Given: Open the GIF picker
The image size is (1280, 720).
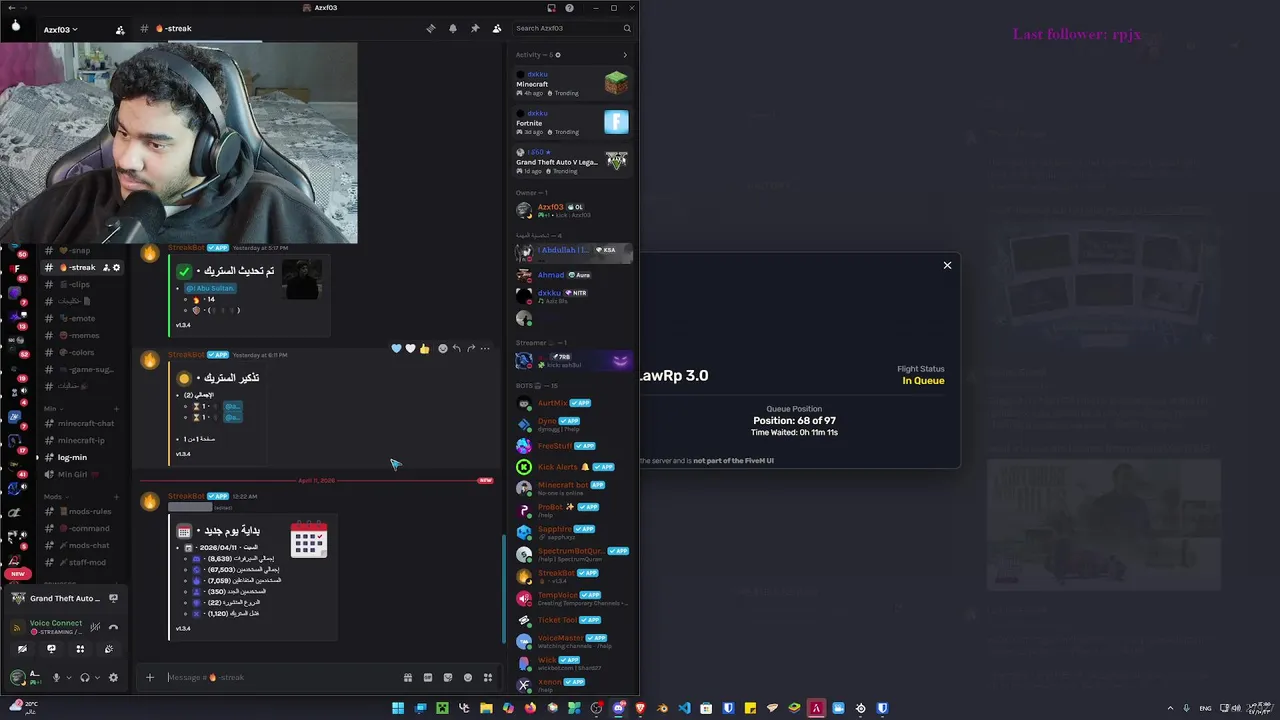Looking at the screenshot, I should (428, 677).
